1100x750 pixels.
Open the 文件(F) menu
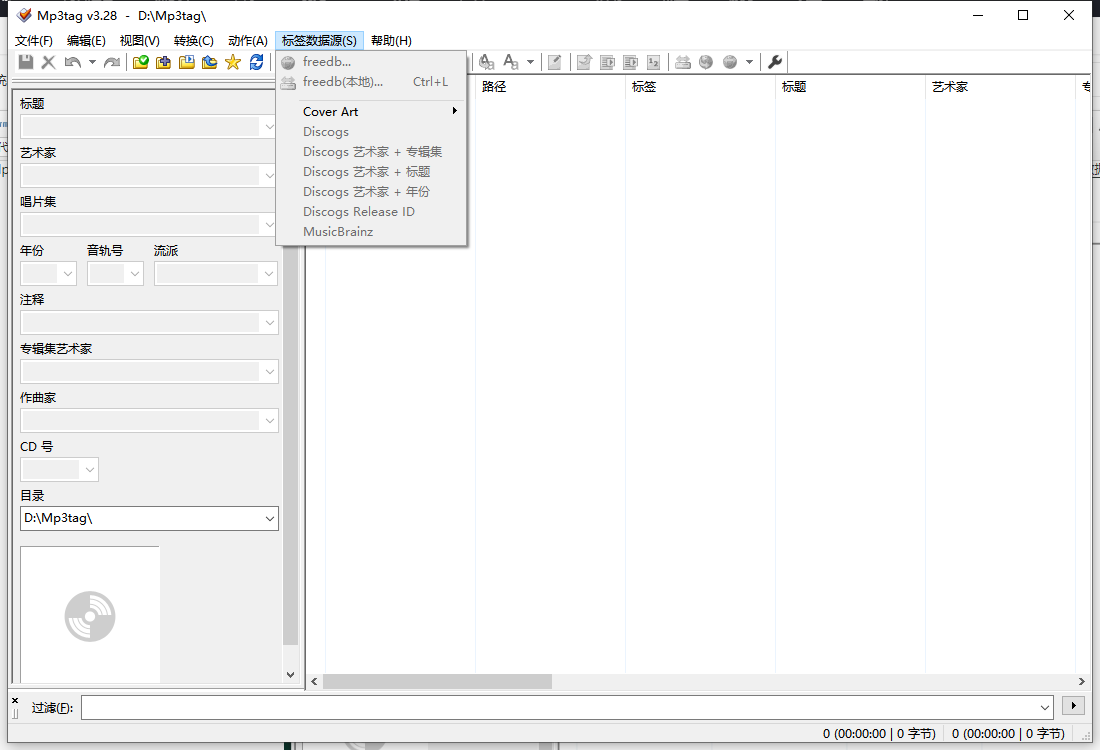pos(34,41)
